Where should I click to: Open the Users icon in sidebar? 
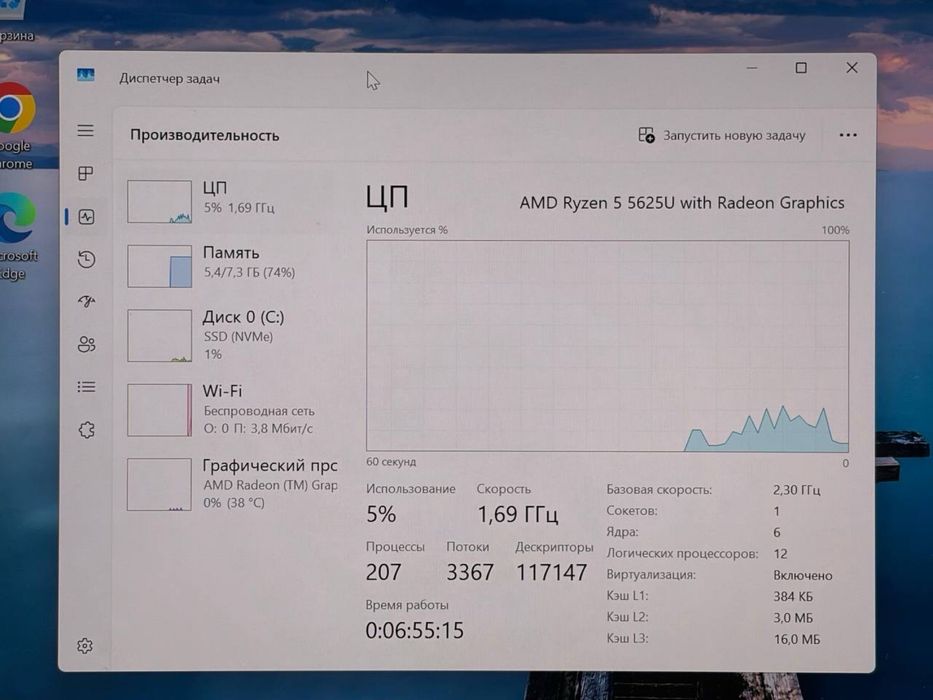pos(86,344)
